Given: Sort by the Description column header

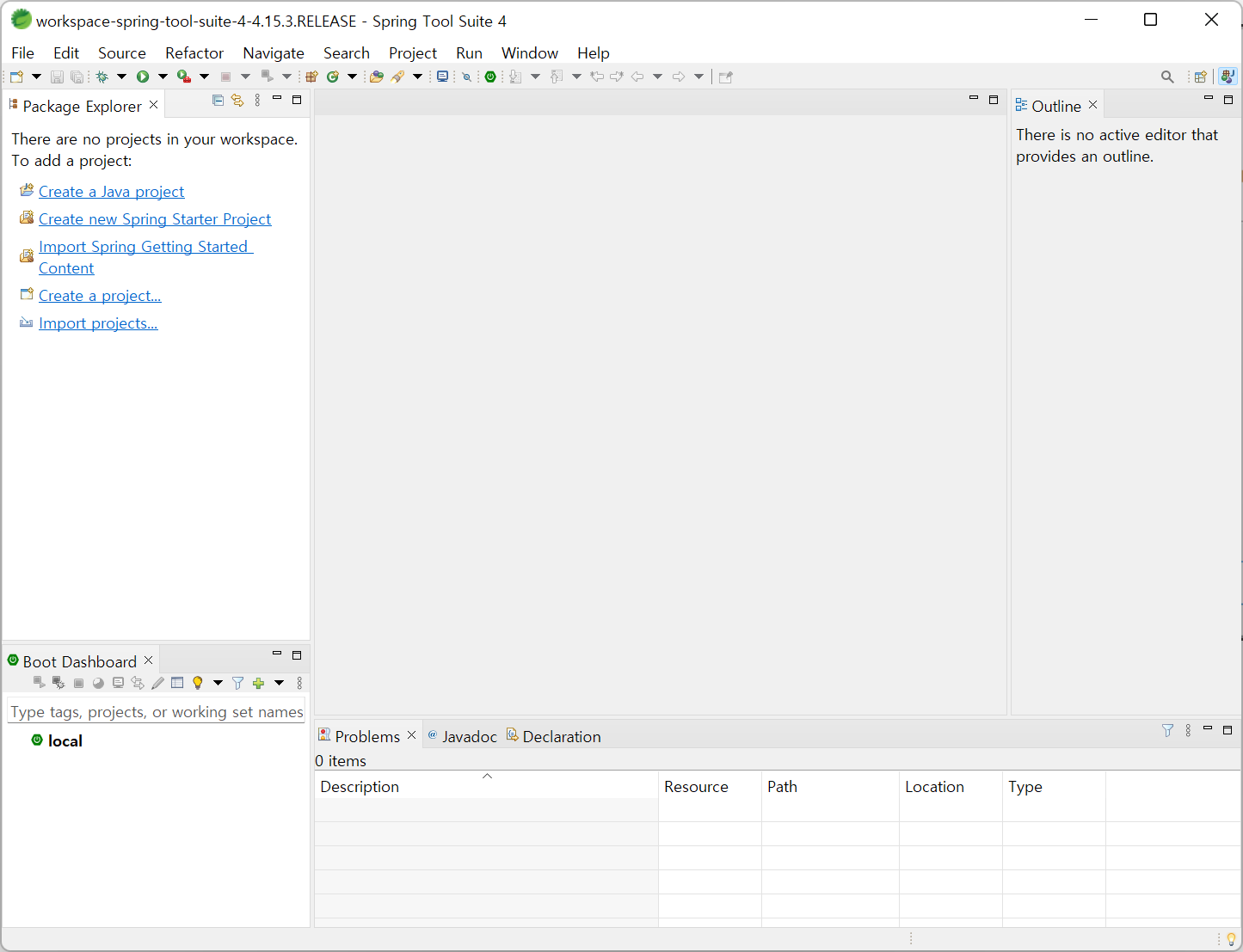Looking at the screenshot, I should click(486, 787).
